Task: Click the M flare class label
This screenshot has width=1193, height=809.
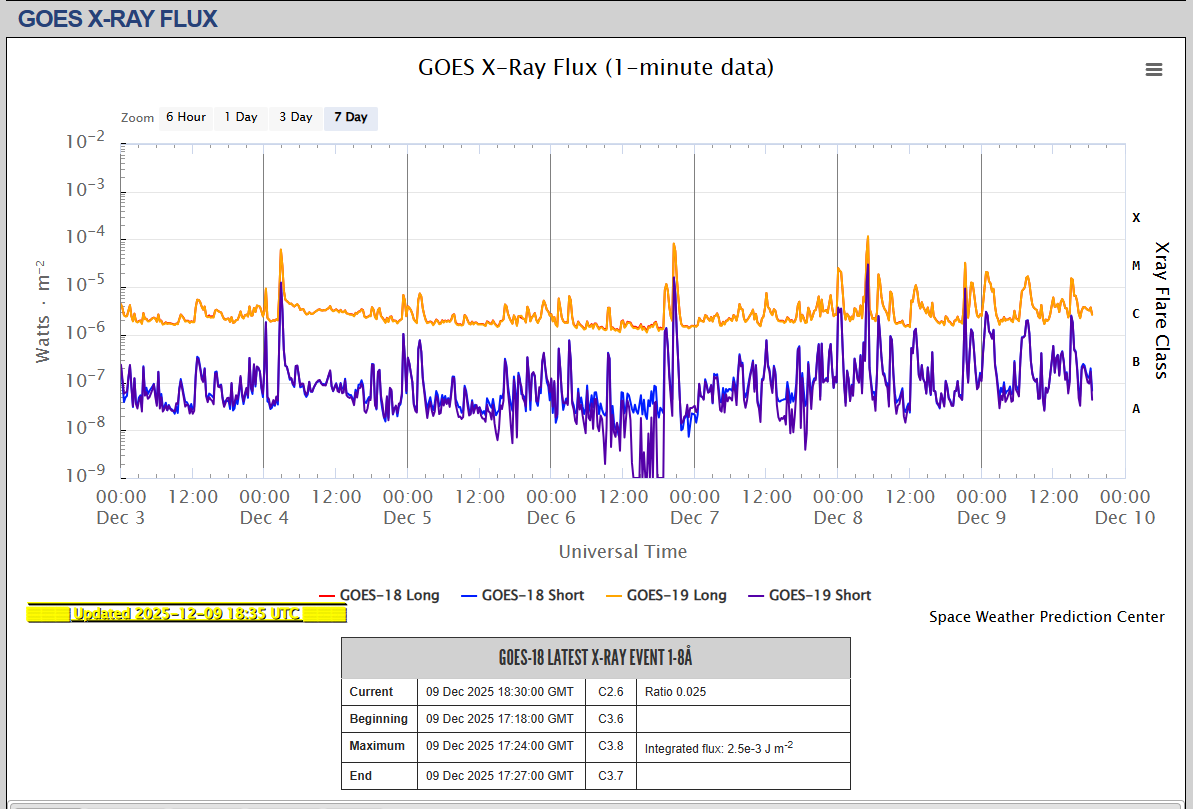Action: pos(1136,265)
